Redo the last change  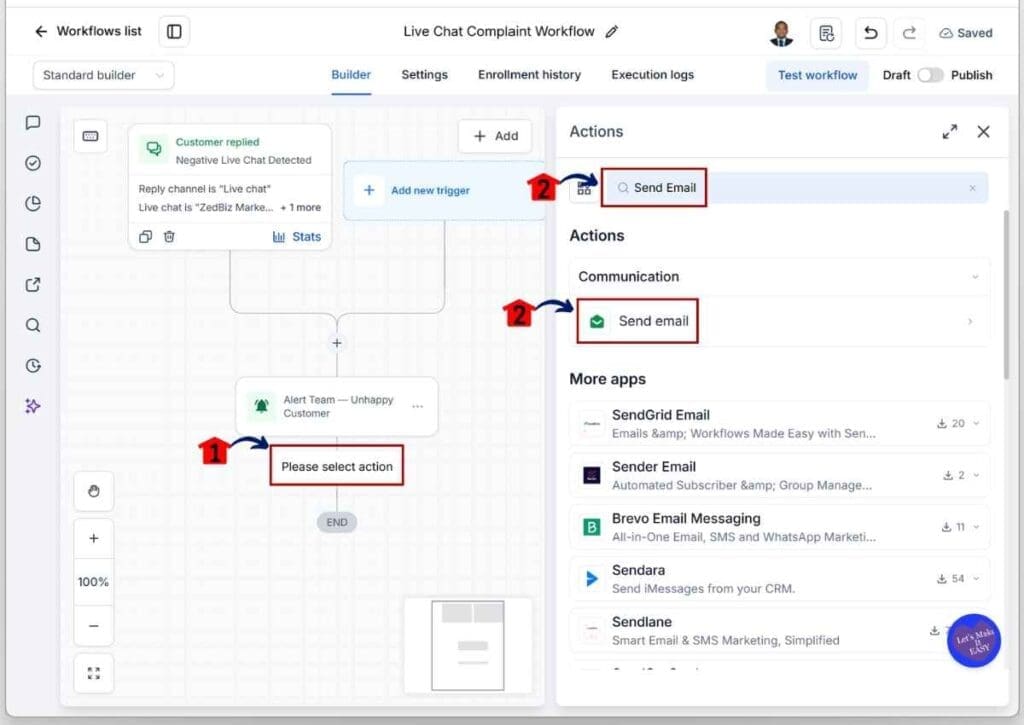coord(909,33)
